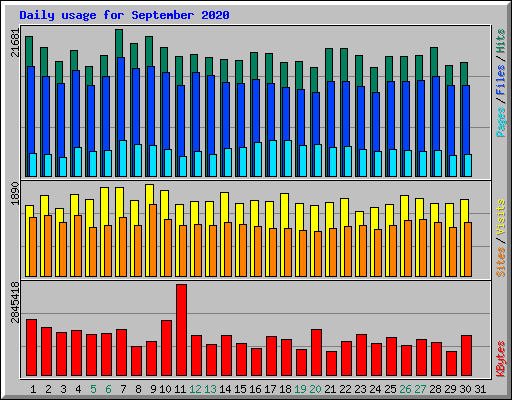Click the green "Hits" legend label
Viewport: 512px width, 400px height.
[x=501, y=41]
